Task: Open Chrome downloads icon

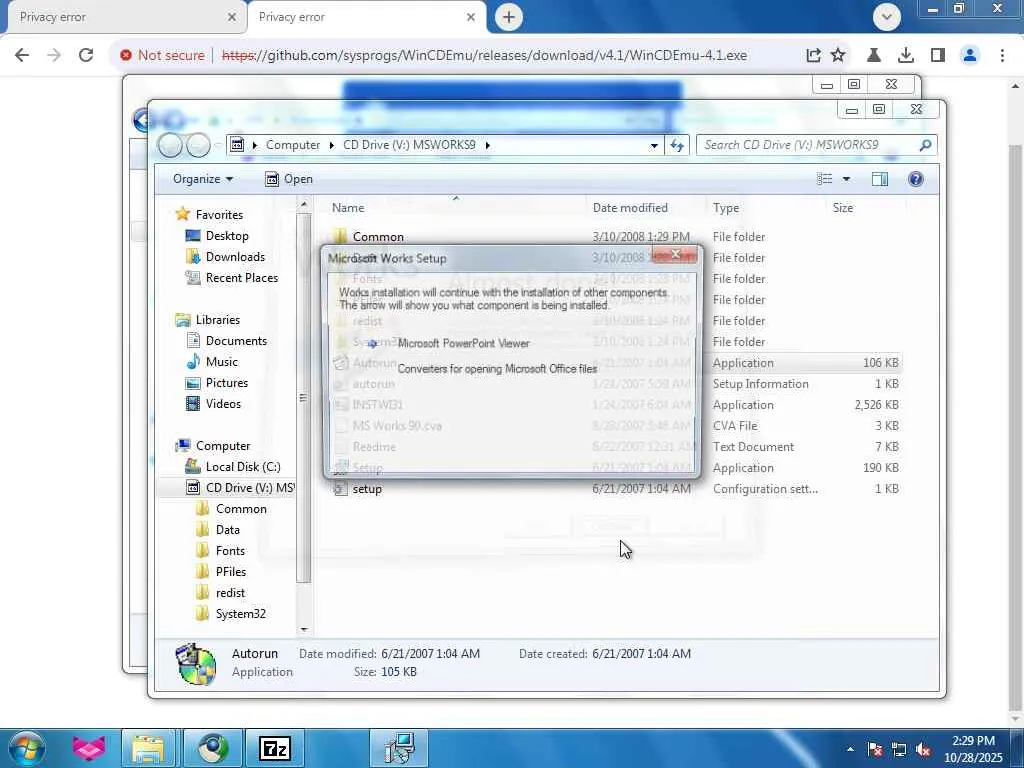Action: pyautogui.click(x=906, y=56)
